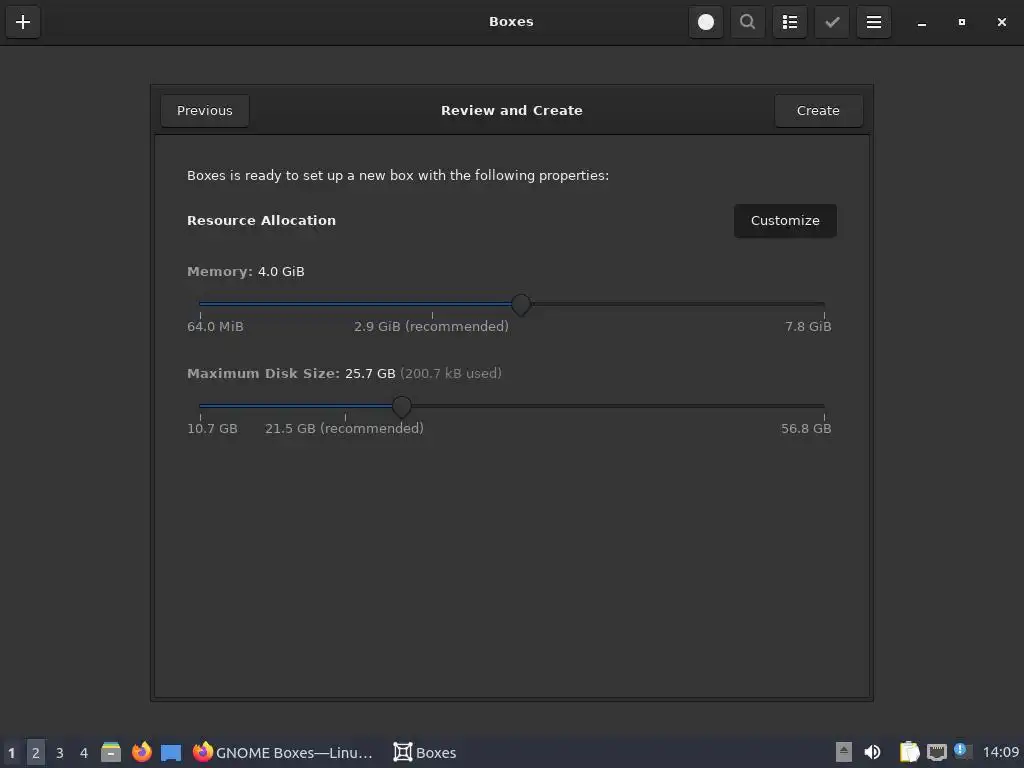The height and width of the screenshot is (768, 1024).
Task: Go back with the Previous button
Action: 204,110
